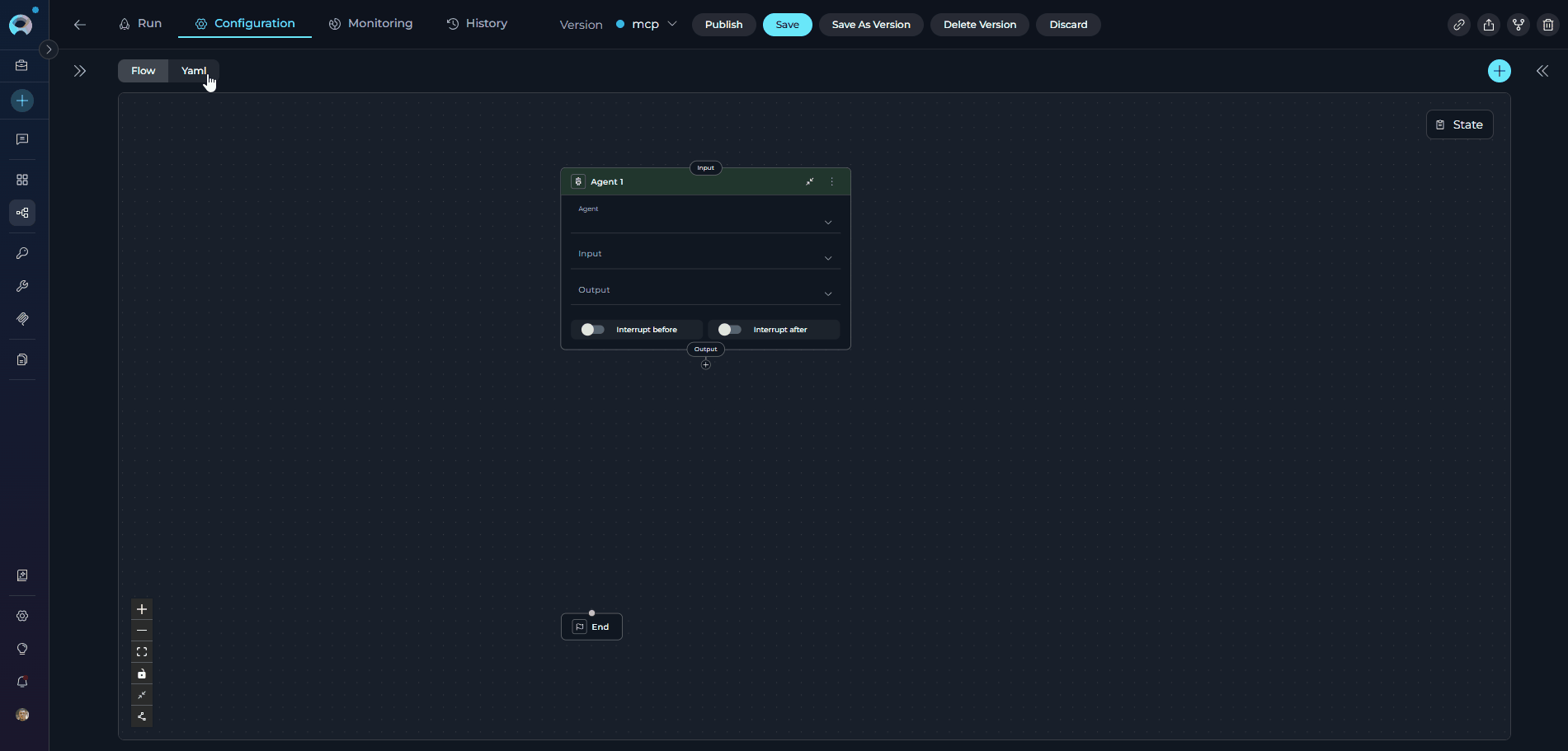Viewport: 1568px width, 751px height.
Task: Expand the Input section of Agent 1
Action: [827, 257]
